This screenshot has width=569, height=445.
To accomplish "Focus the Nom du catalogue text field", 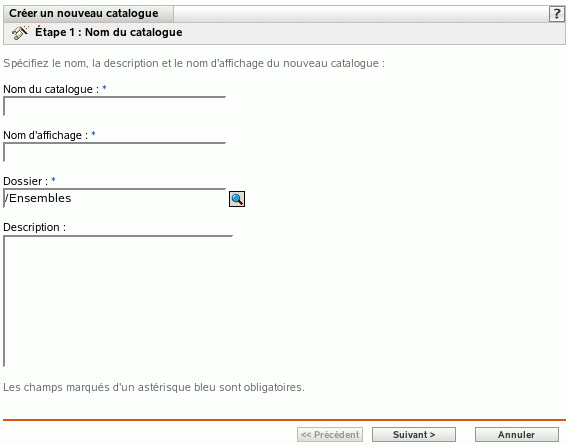I will tap(115, 106).
